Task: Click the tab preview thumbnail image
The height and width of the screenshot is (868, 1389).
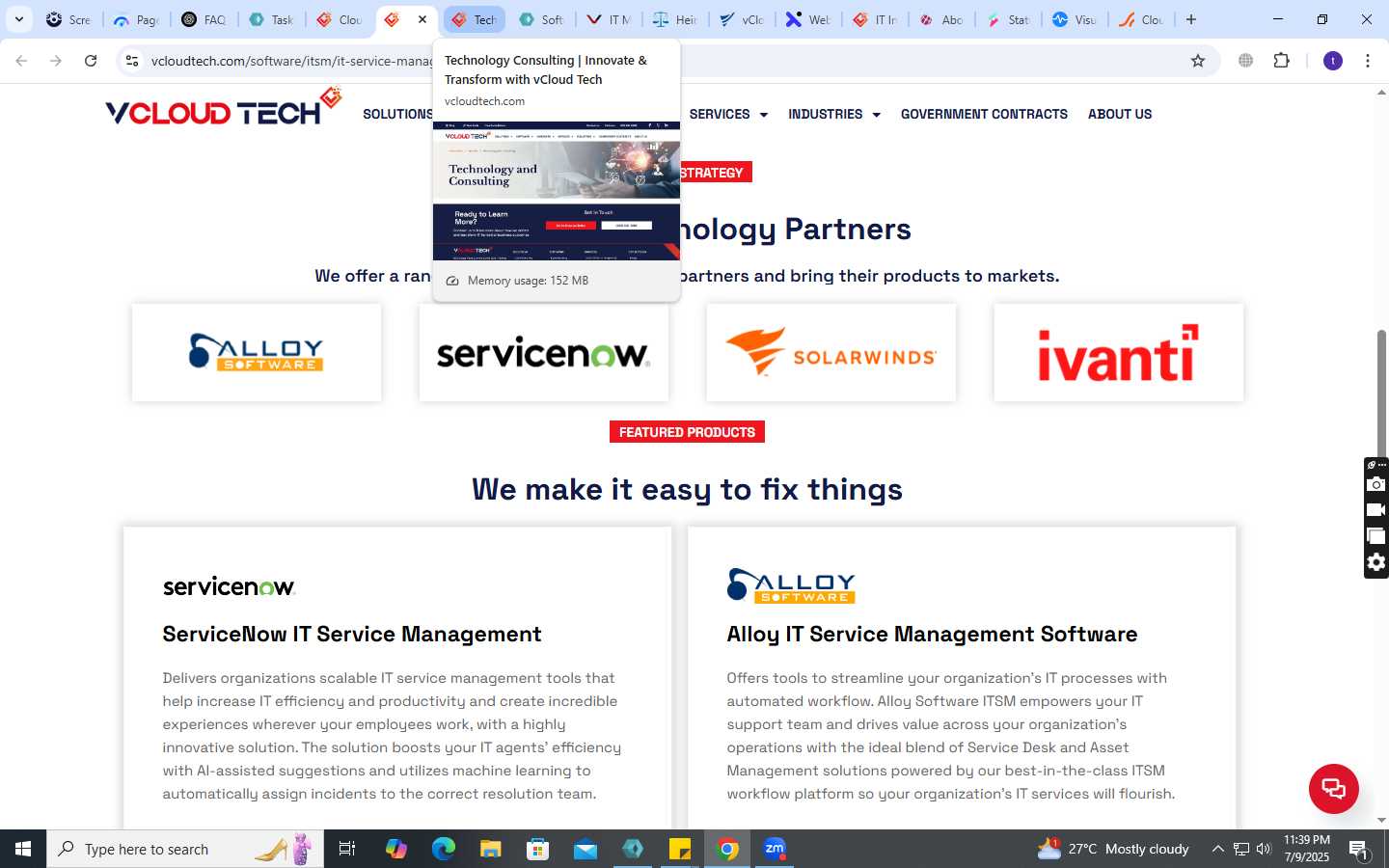Action: pyautogui.click(x=557, y=191)
